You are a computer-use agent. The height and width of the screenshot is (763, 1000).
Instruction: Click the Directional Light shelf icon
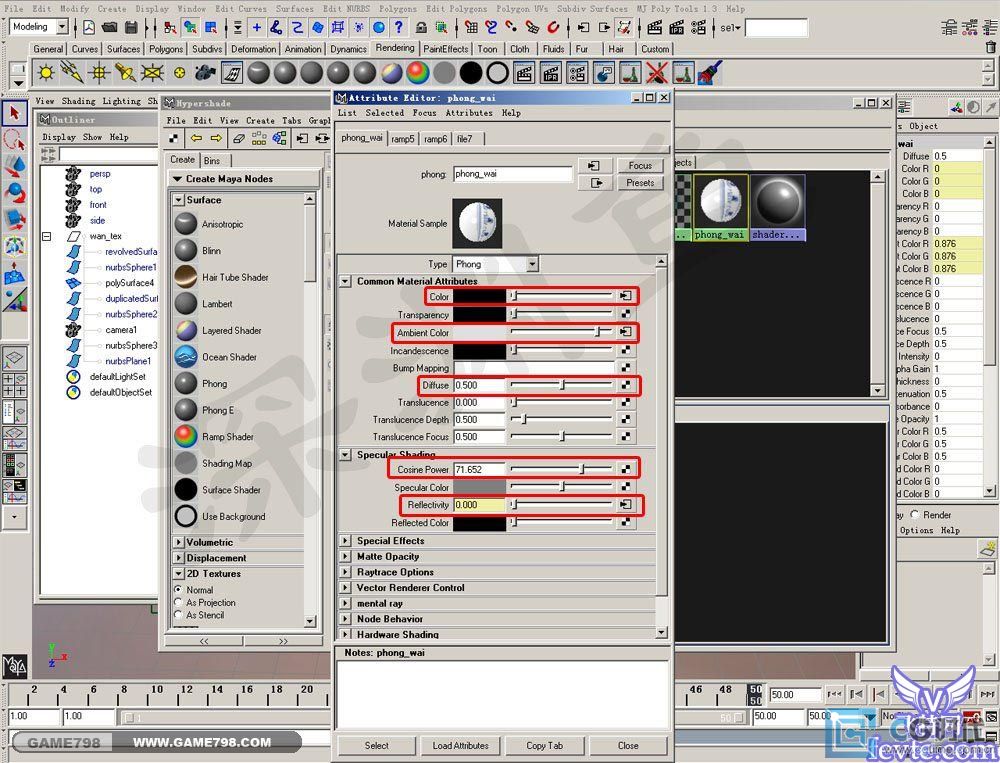coord(71,73)
